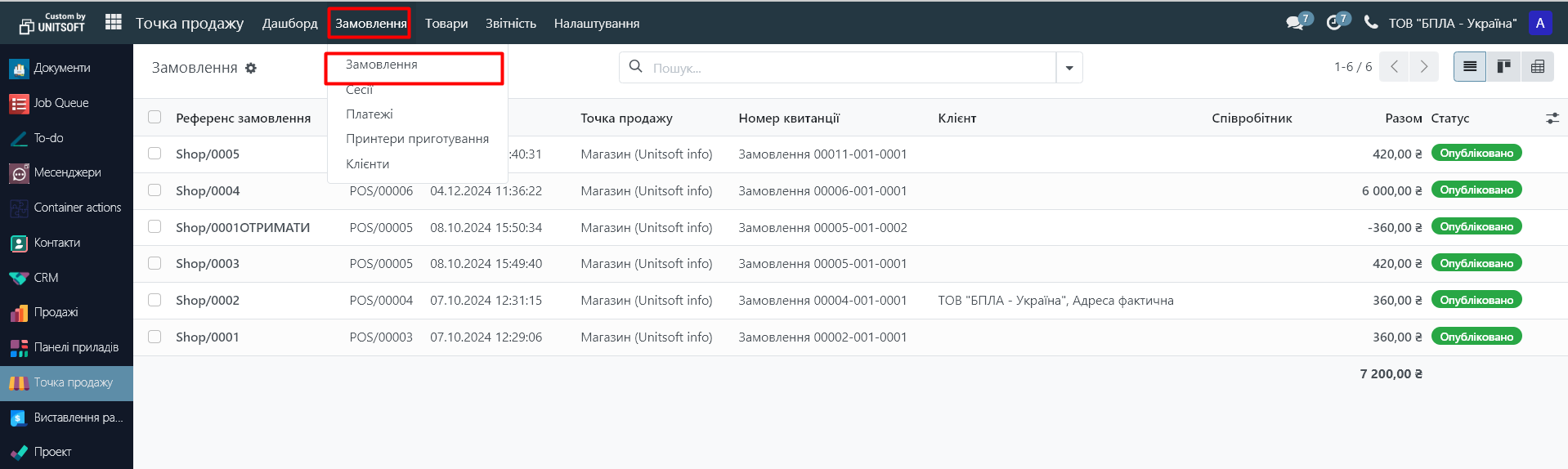Screen dimensions: 1568x469
Task: Switch to kanban view
Action: coord(1503,67)
